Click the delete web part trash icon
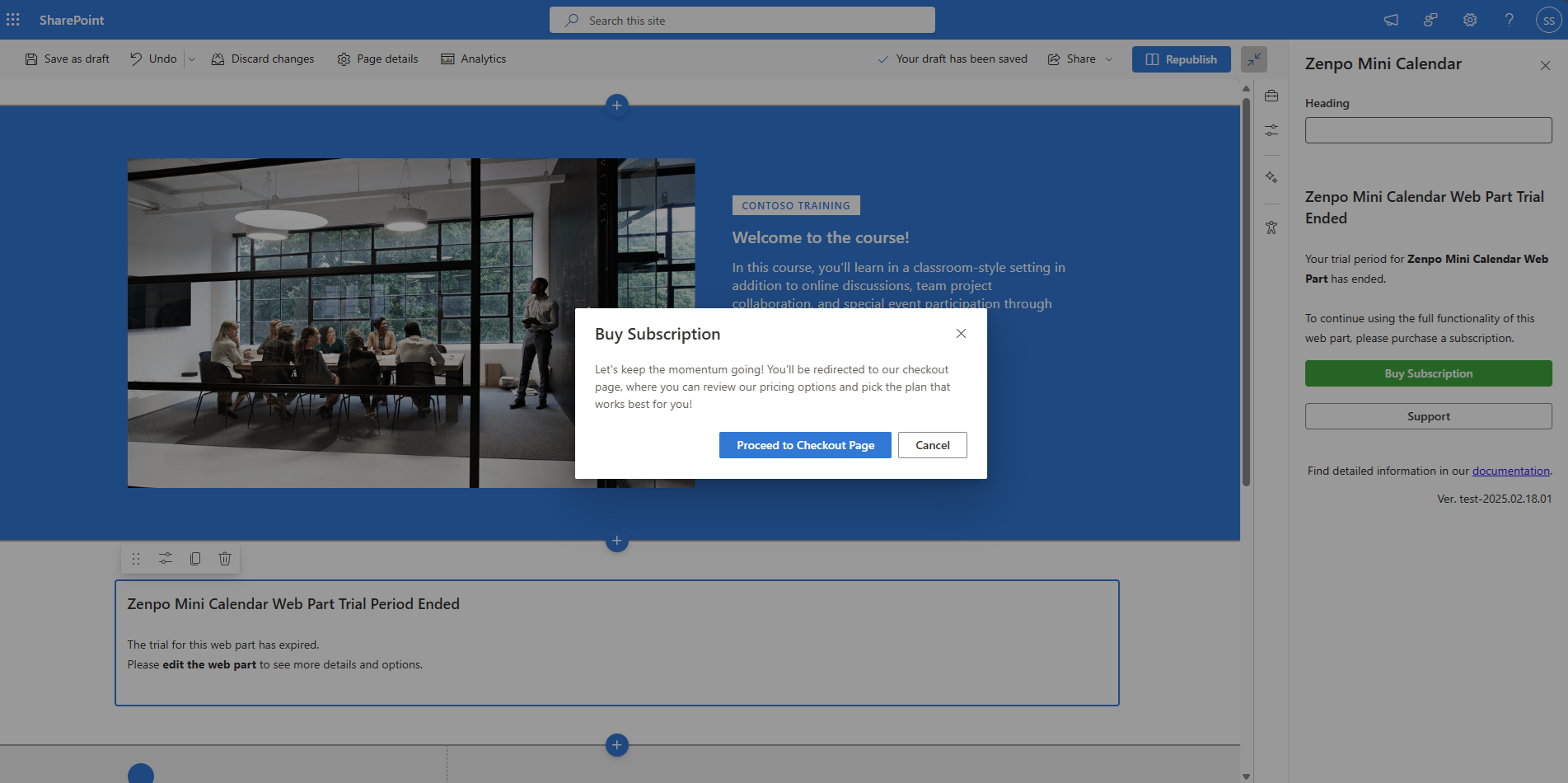Screen dimensions: 1568x783 [x=224, y=559]
